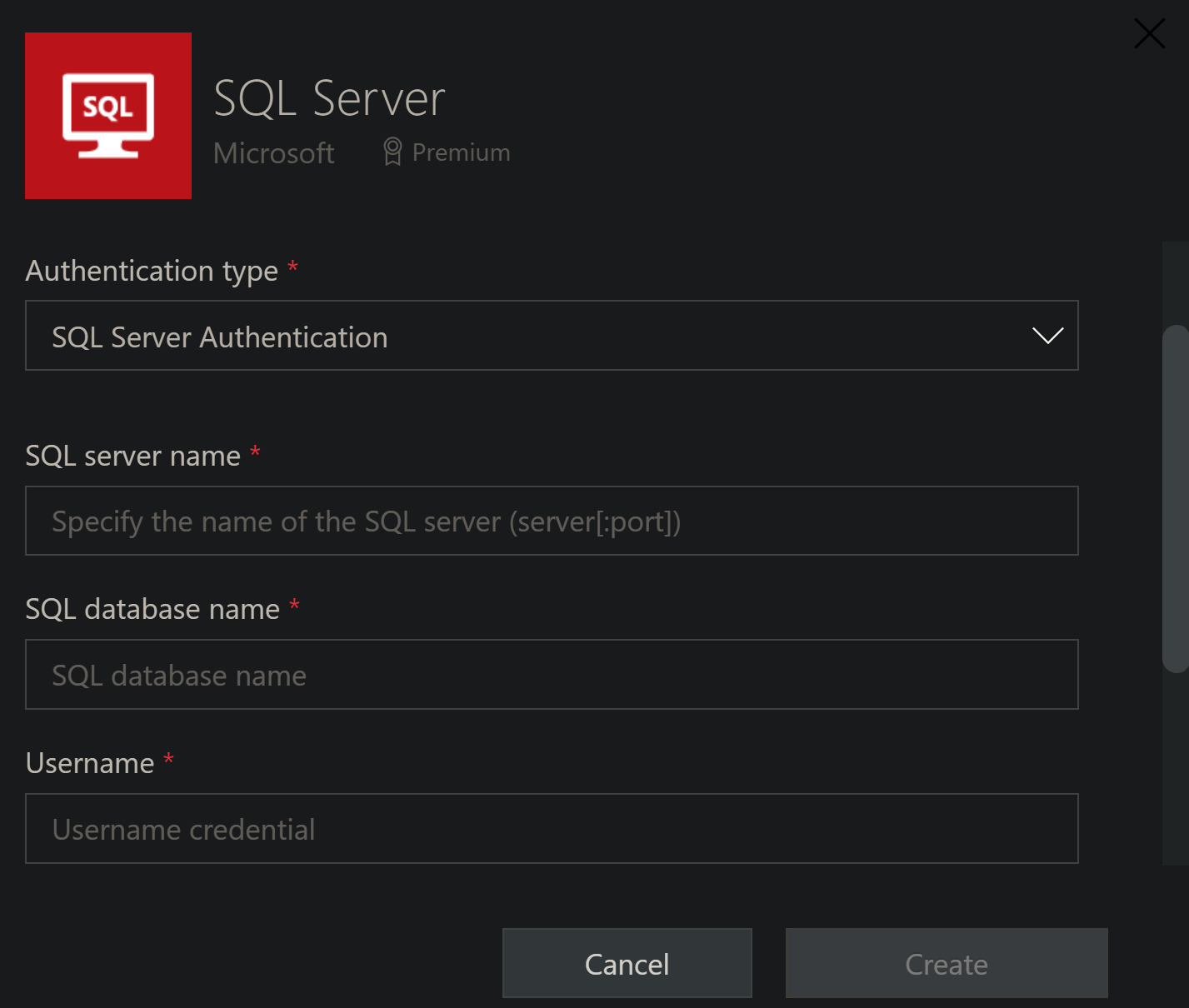Focus the SQL server name input field
Image resolution: width=1189 pixels, height=1008 pixels.
tap(552, 521)
